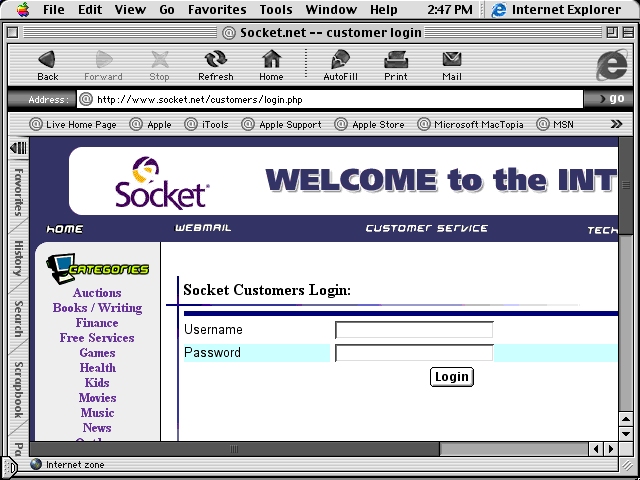Use the AutoFill toolbar icon
Viewport: 640px width, 480px height.
340,60
